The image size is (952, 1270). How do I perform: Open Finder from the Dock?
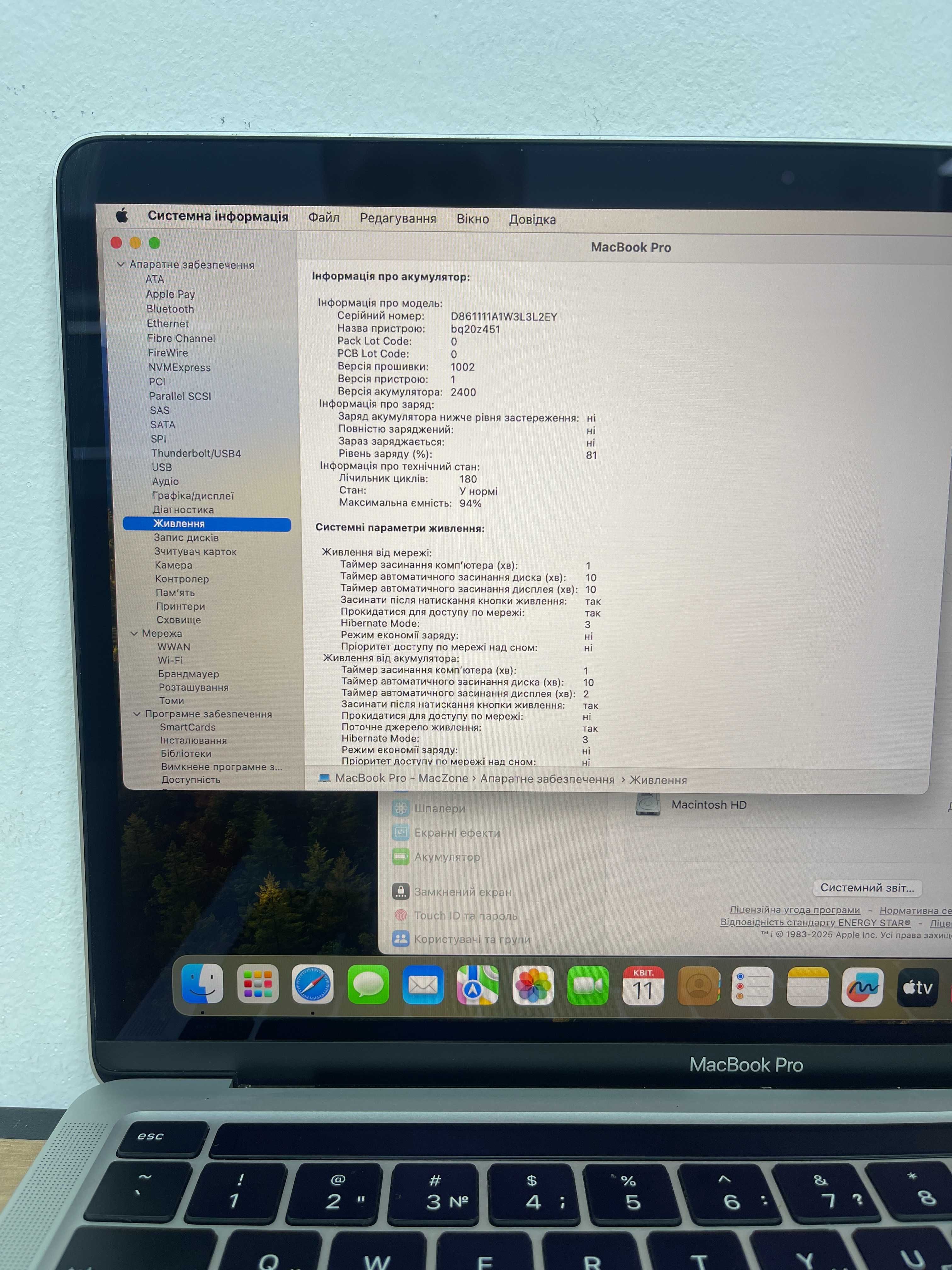(x=202, y=983)
